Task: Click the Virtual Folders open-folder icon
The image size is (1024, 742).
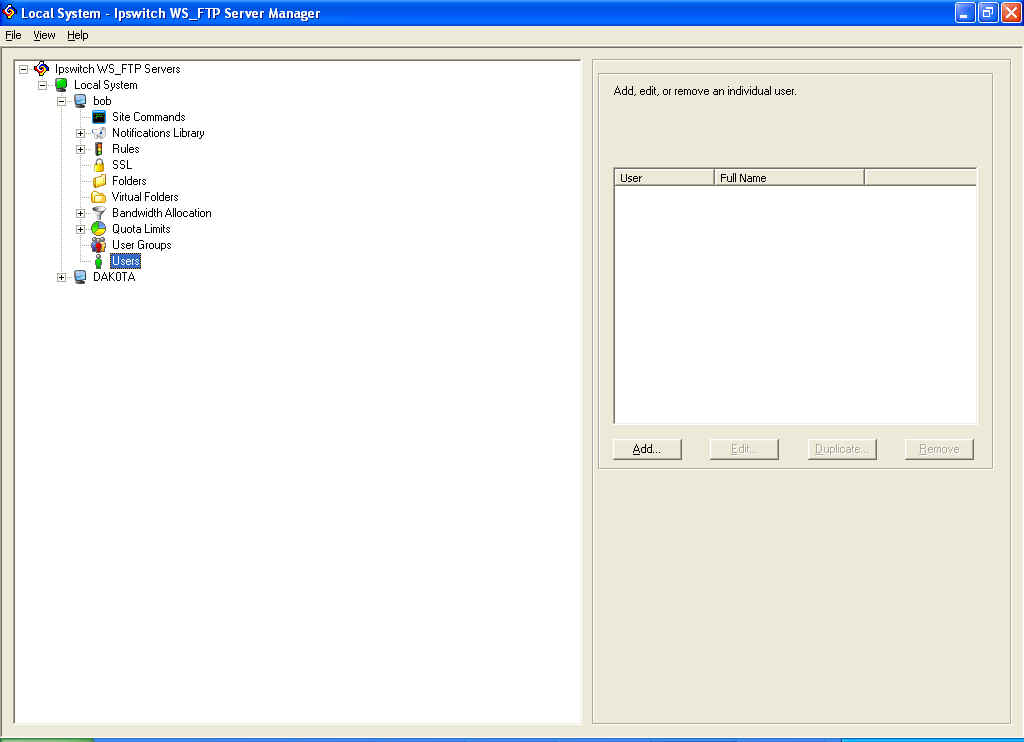Action: tap(99, 197)
